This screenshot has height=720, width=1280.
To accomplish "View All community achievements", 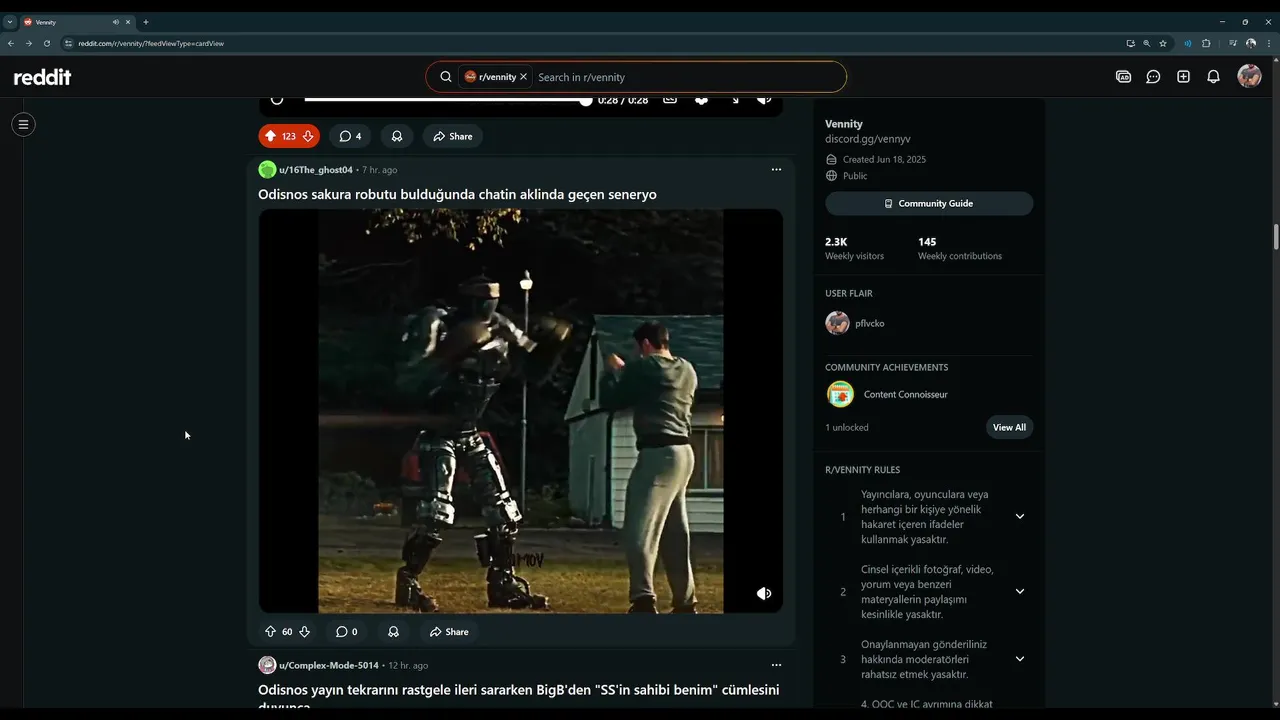I will [x=1009, y=427].
